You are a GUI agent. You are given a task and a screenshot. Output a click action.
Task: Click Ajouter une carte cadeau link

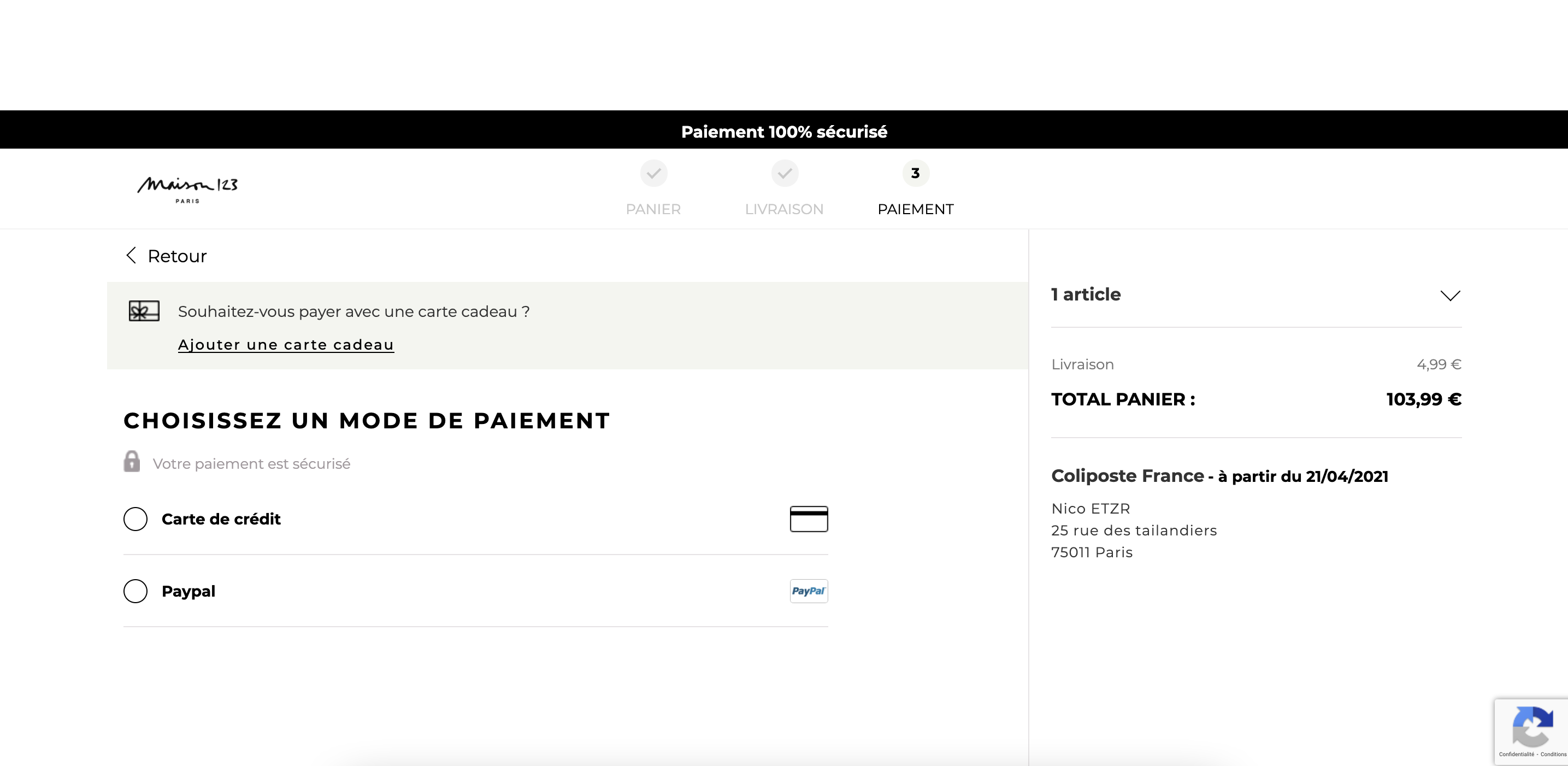(286, 345)
